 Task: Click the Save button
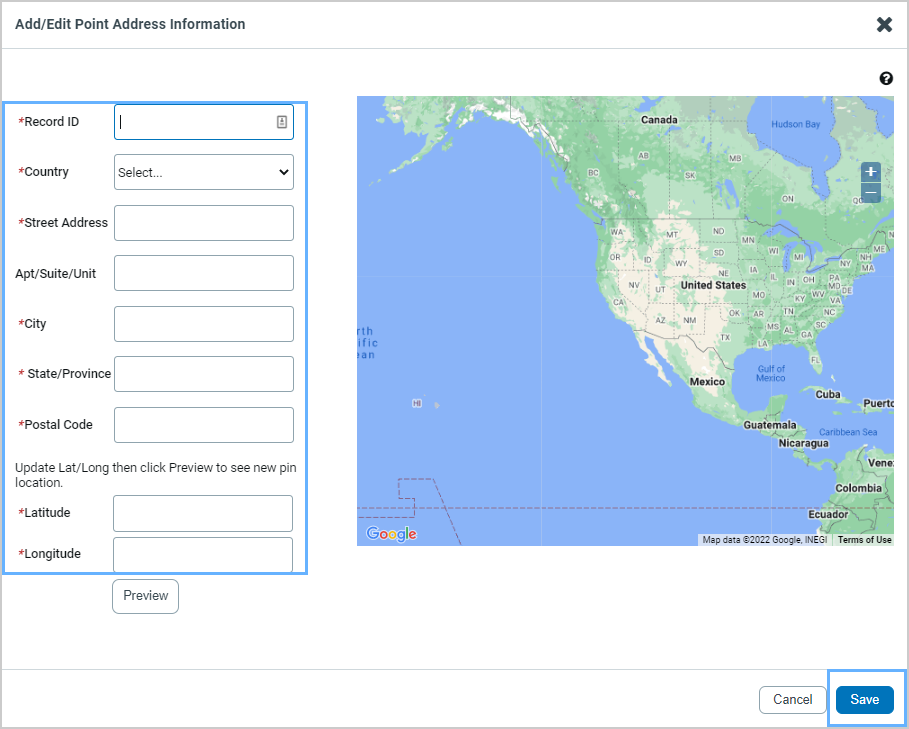tap(864, 699)
